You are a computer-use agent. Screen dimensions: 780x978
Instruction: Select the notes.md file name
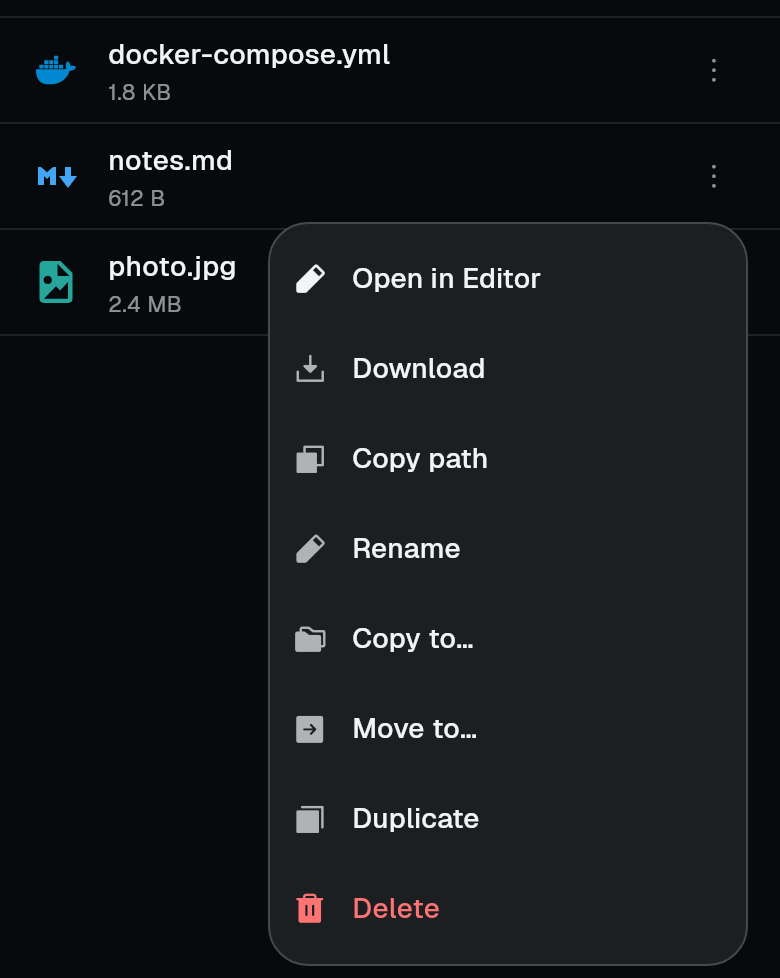[170, 161]
